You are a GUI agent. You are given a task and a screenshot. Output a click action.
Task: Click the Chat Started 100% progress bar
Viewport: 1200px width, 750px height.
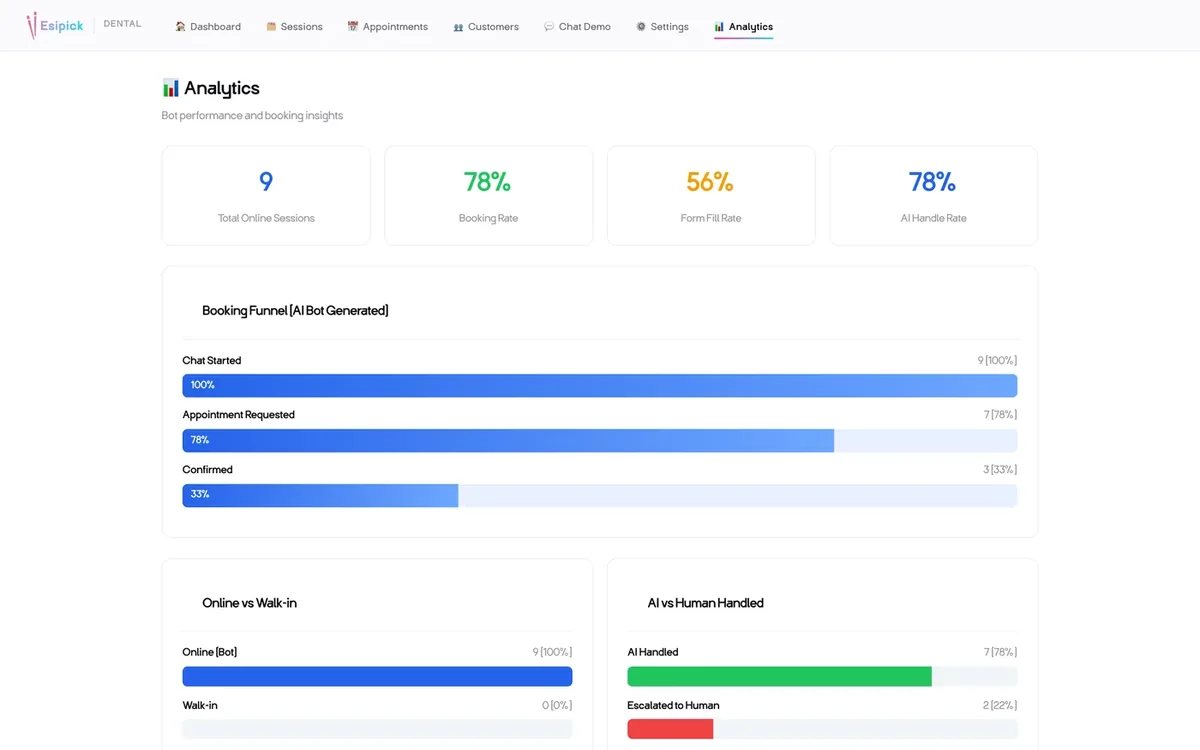coord(600,385)
